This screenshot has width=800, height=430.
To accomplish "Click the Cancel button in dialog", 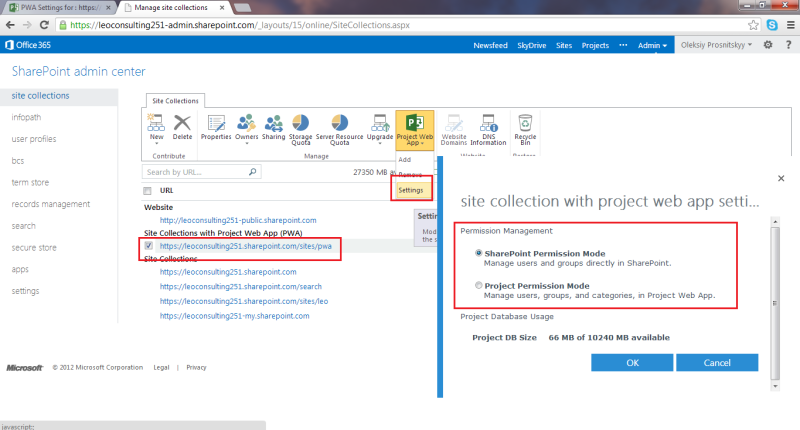I will [717, 363].
